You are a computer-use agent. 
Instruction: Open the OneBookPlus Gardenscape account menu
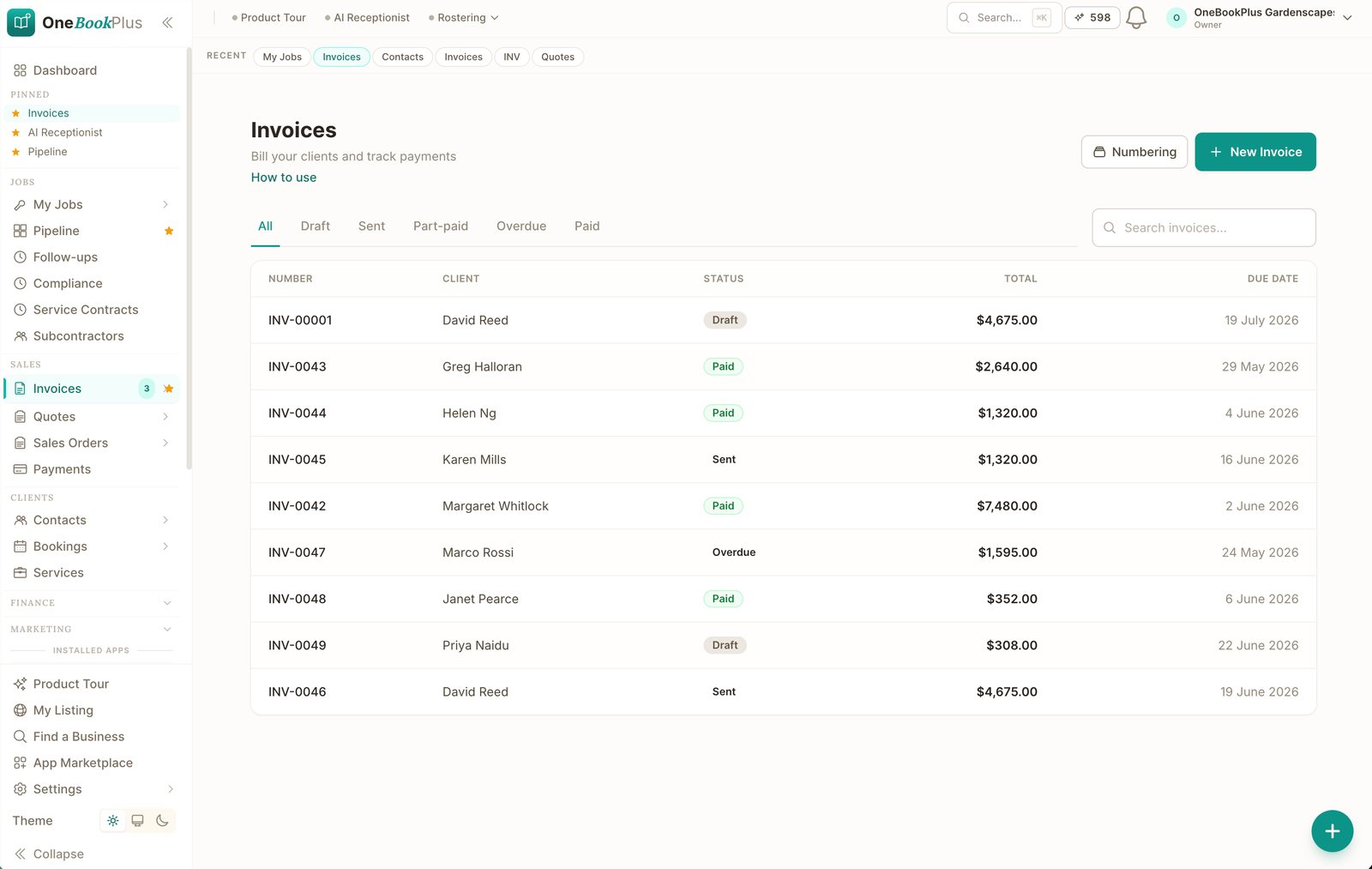point(1259,18)
